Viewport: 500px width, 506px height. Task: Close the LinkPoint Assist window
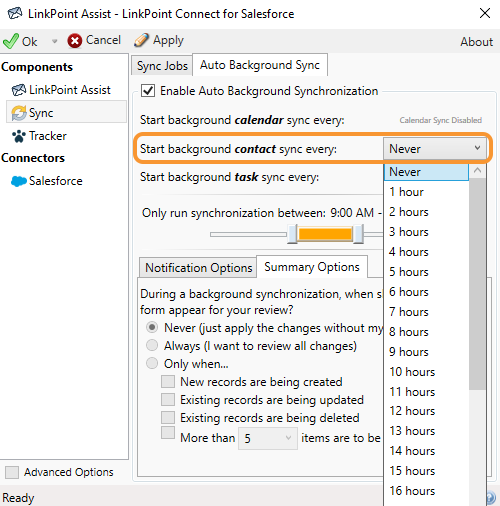[x=485, y=13]
